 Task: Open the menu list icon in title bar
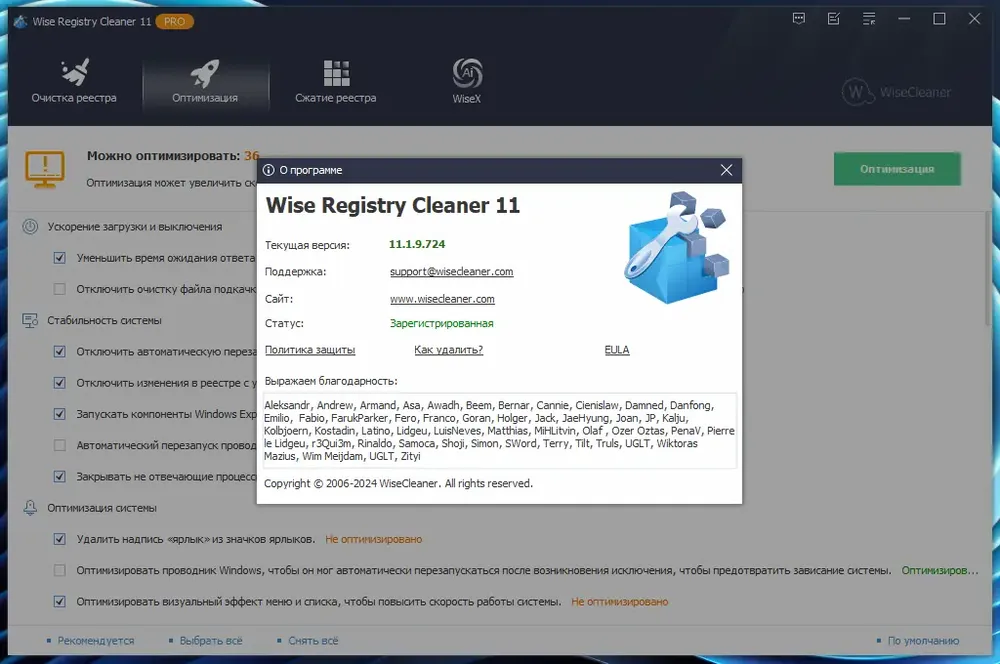[869, 18]
